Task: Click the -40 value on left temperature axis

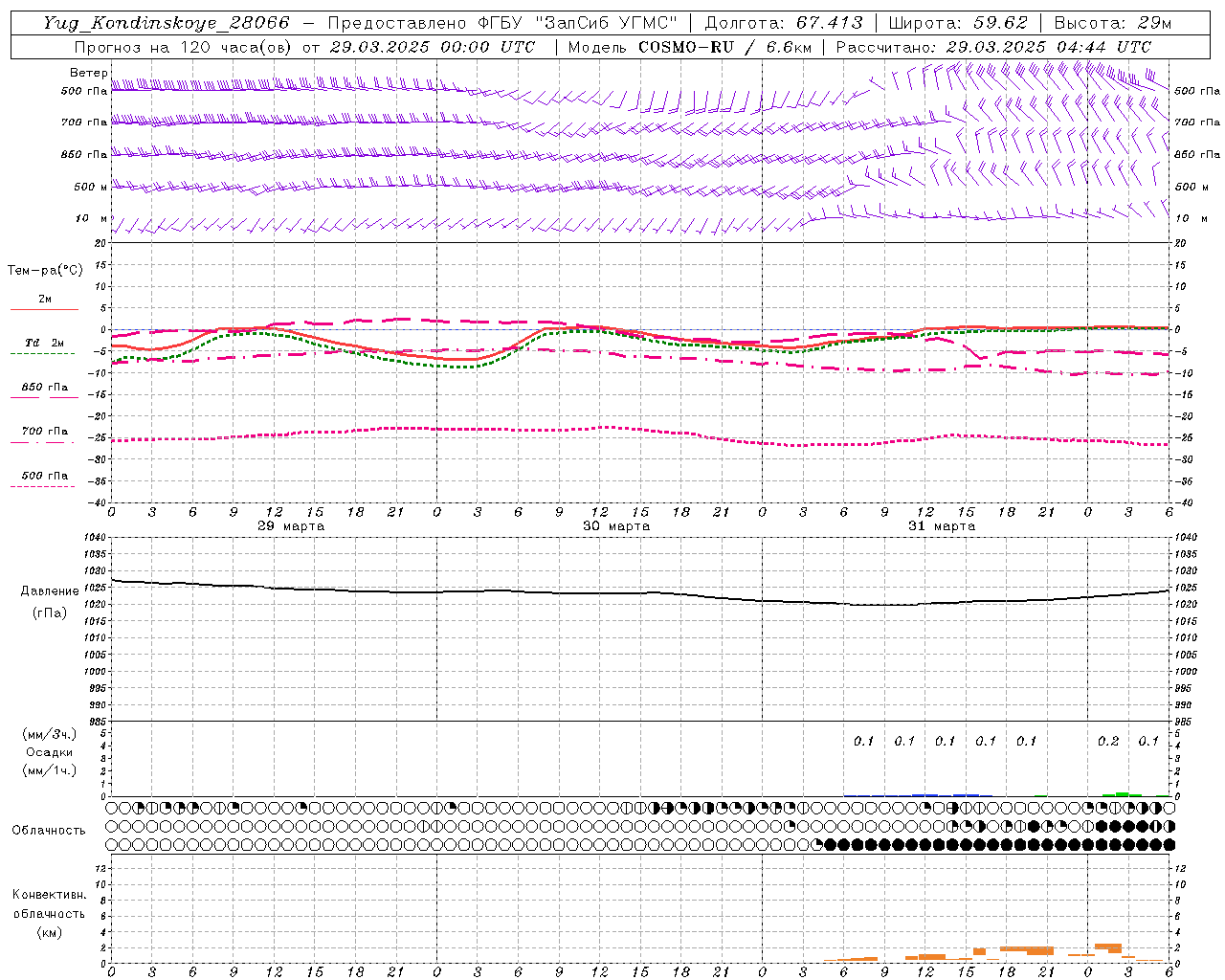Action: click(98, 502)
